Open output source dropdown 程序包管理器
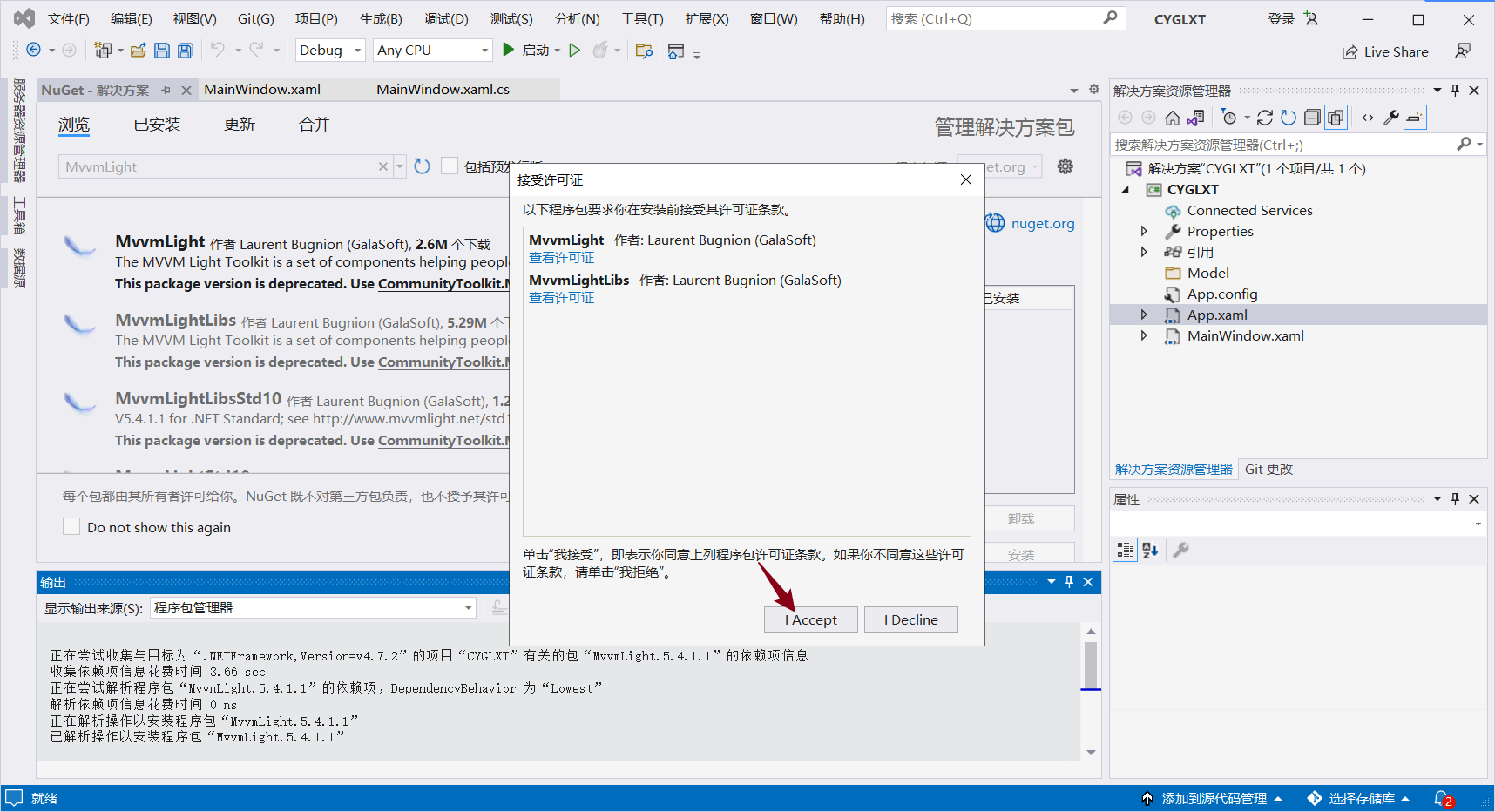 point(314,607)
